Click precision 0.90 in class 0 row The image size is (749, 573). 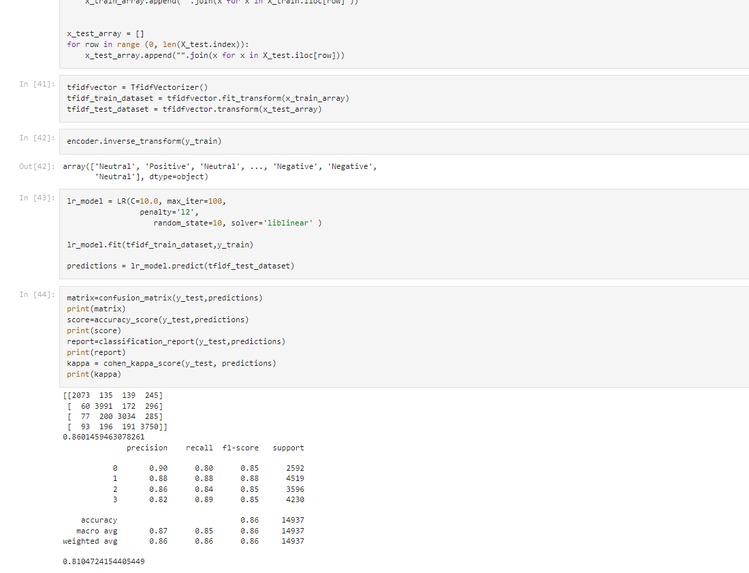click(x=158, y=468)
